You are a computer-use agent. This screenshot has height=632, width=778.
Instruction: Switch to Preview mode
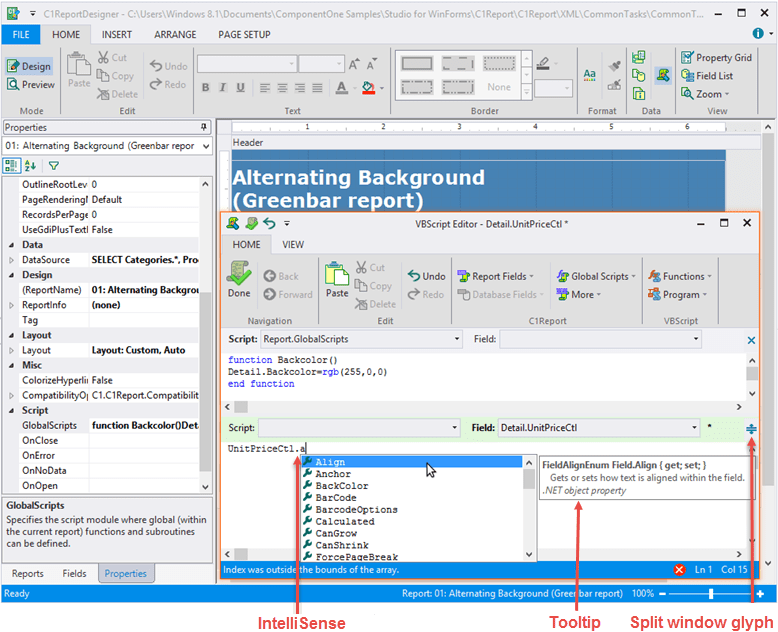[x=31, y=84]
